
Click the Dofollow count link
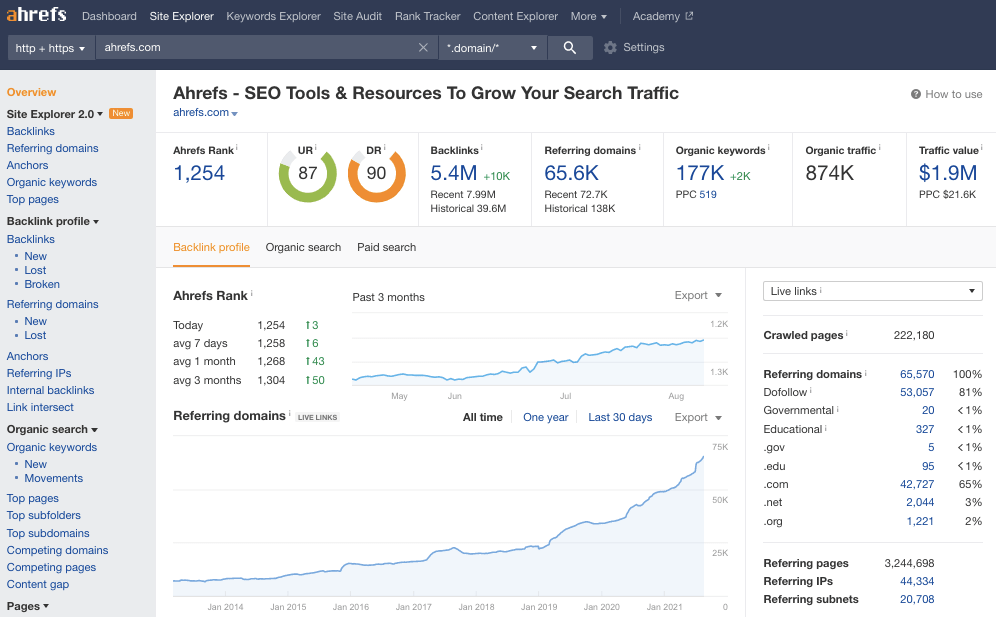click(x=916, y=391)
